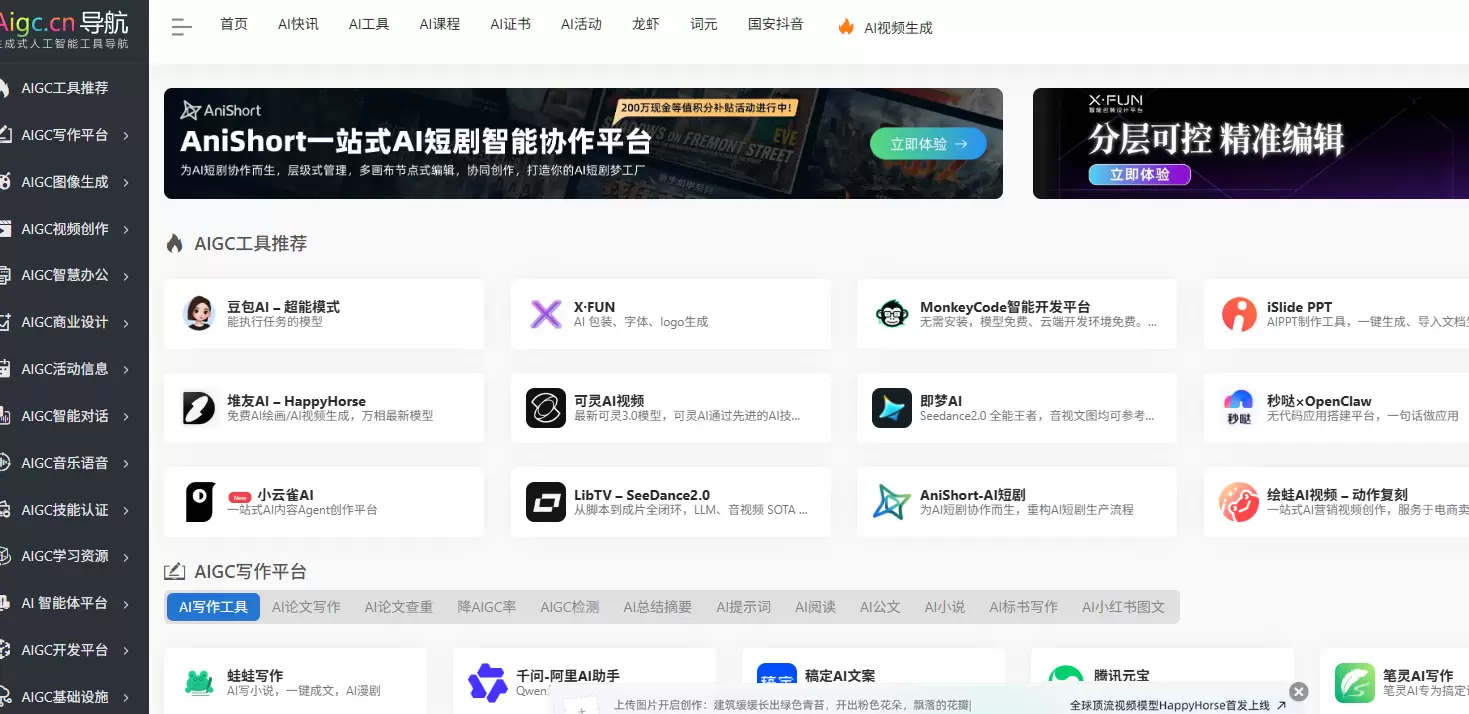Click the 即梦AI logo icon
The image size is (1469, 714).
click(892, 408)
